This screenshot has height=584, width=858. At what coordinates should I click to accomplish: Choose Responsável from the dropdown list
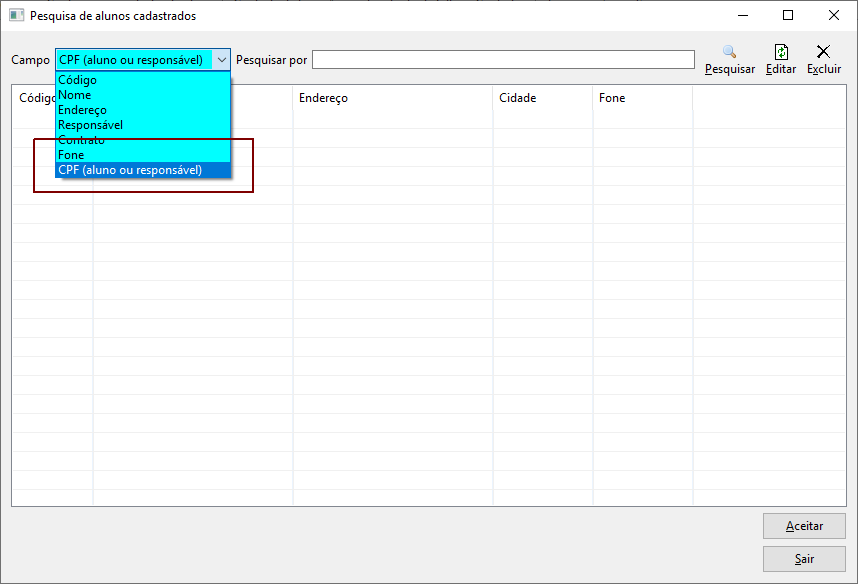pyautogui.click(x=143, y=125)
